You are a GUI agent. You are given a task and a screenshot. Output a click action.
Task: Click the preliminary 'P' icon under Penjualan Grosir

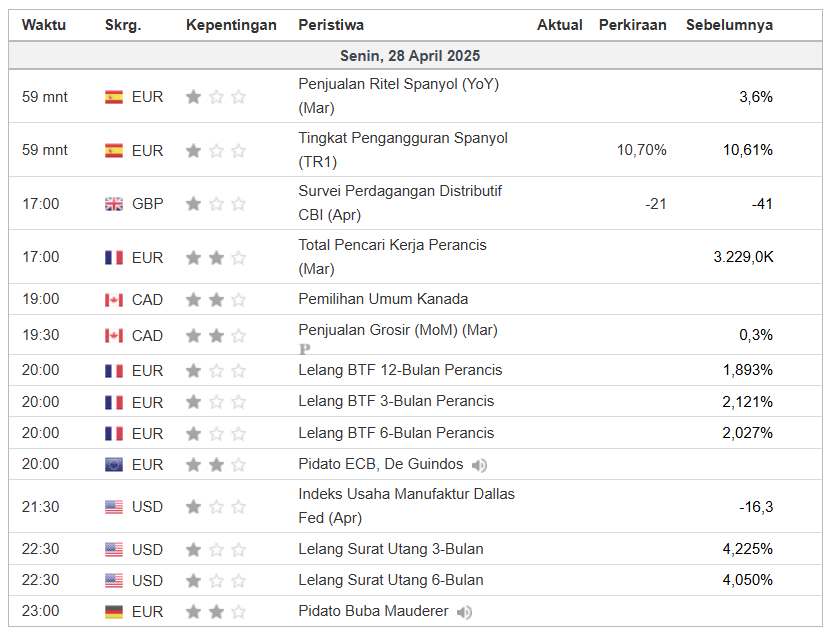point(304,349)
